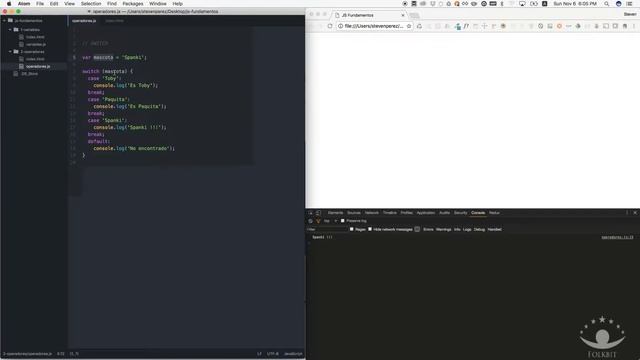Bookmark the page with the star icon
This screenshot has width=640, height=360.
pyautogui.click(x=409, y=26)
